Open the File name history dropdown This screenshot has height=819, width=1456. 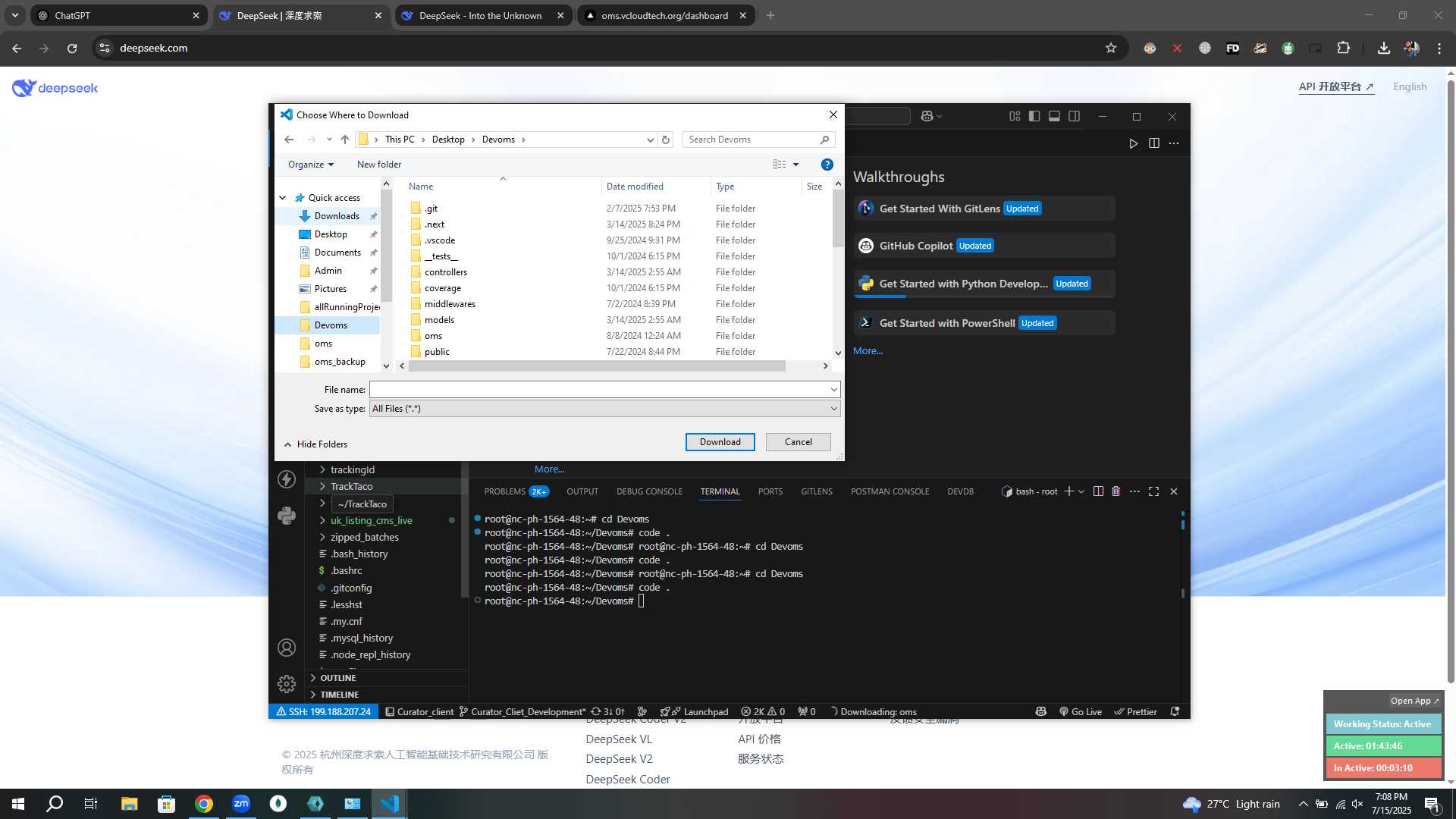pyautogui.click(x=833, y=390)
